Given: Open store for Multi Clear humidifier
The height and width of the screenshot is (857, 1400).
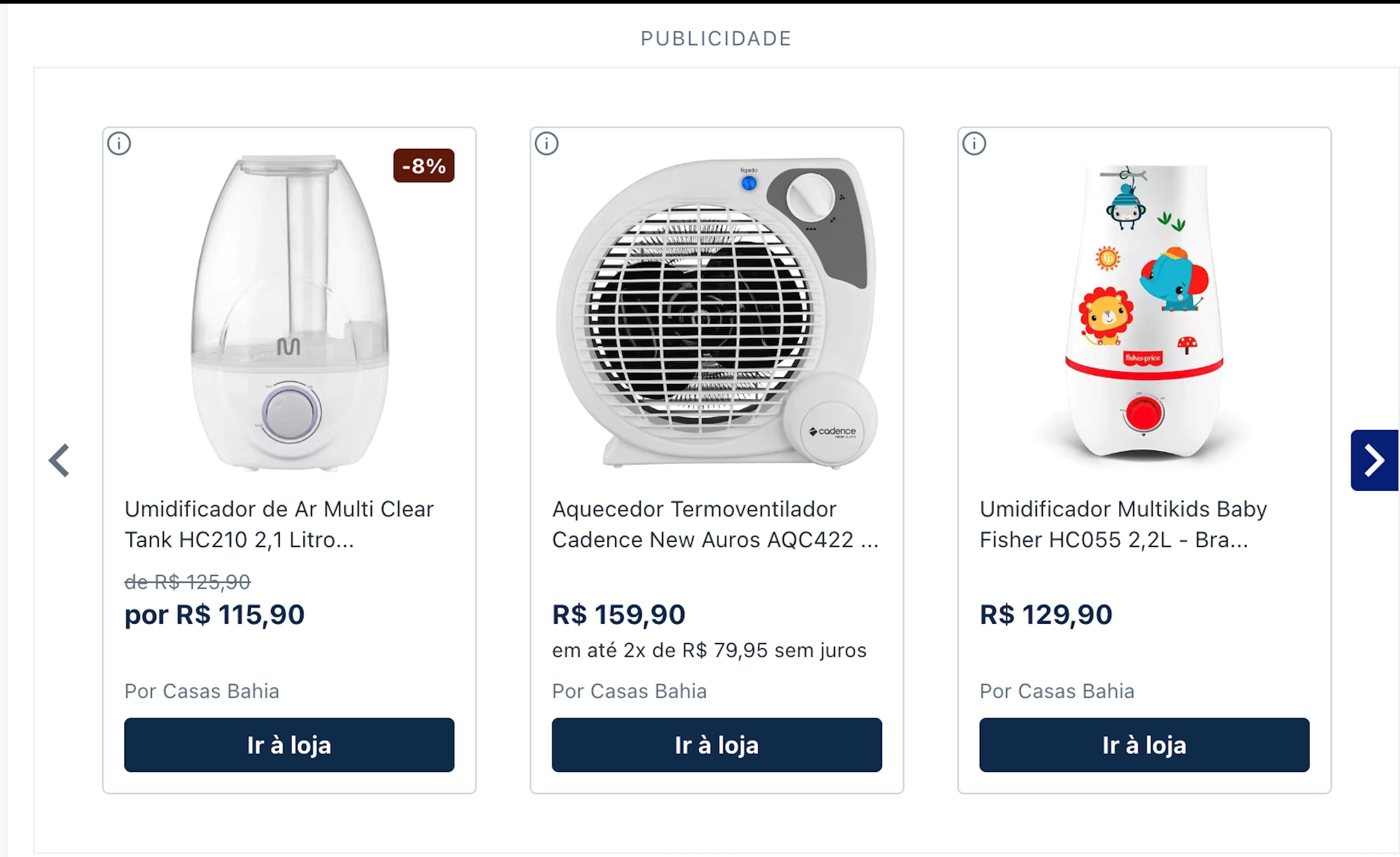Looking at the screenshot, I should (289, 745).
